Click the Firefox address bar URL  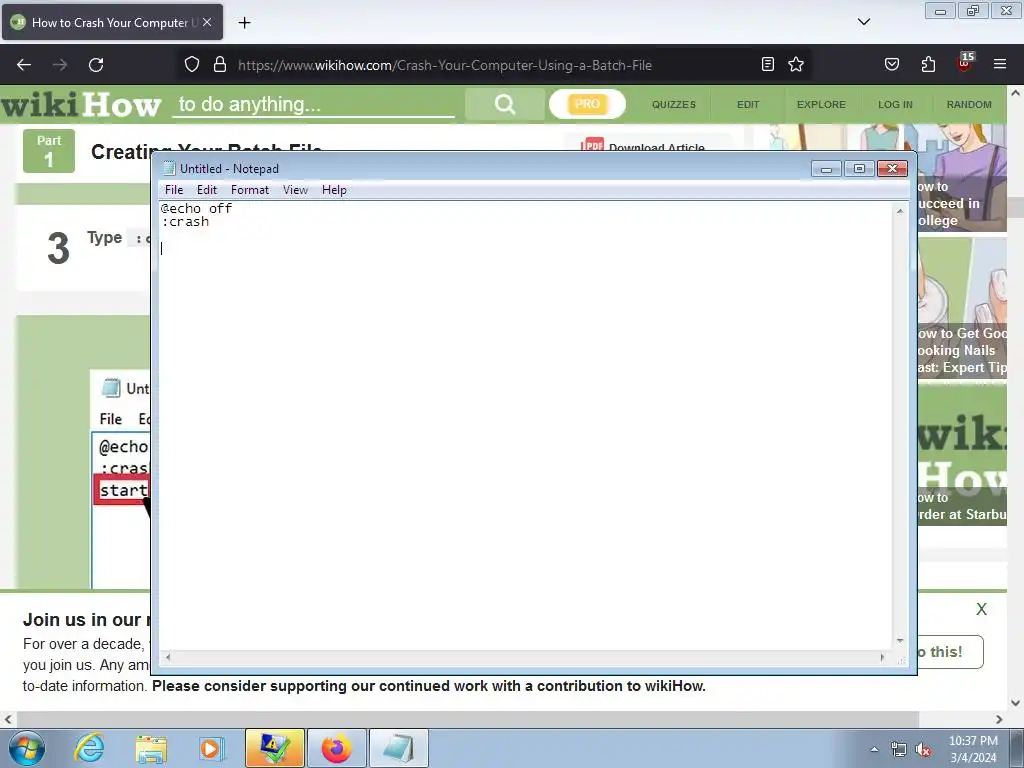tap(444, 65)
